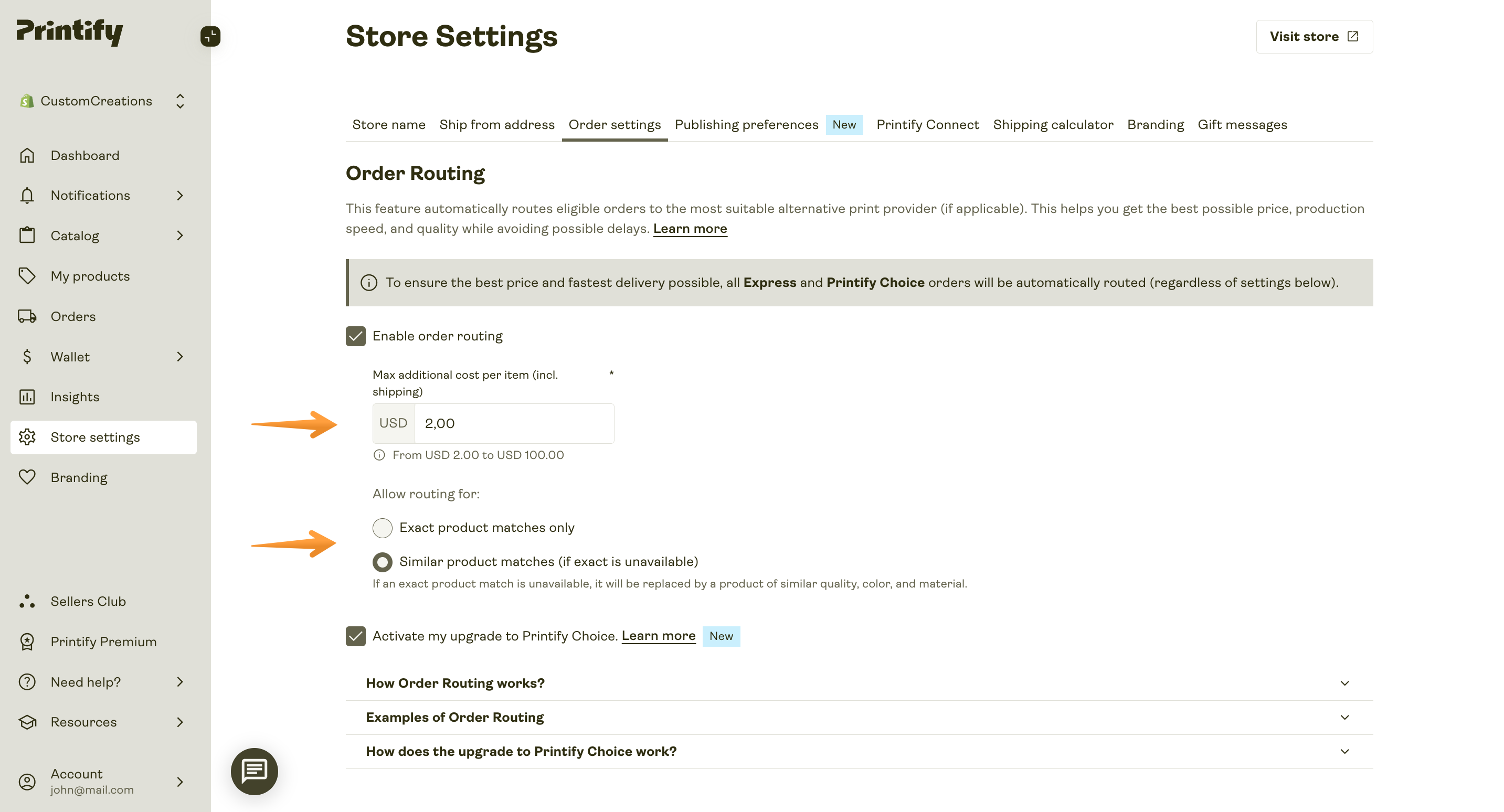Open the Printify Premium badge icon
Image resolution: width=1504 pixels, height=812 pixels.
(27, 641)
